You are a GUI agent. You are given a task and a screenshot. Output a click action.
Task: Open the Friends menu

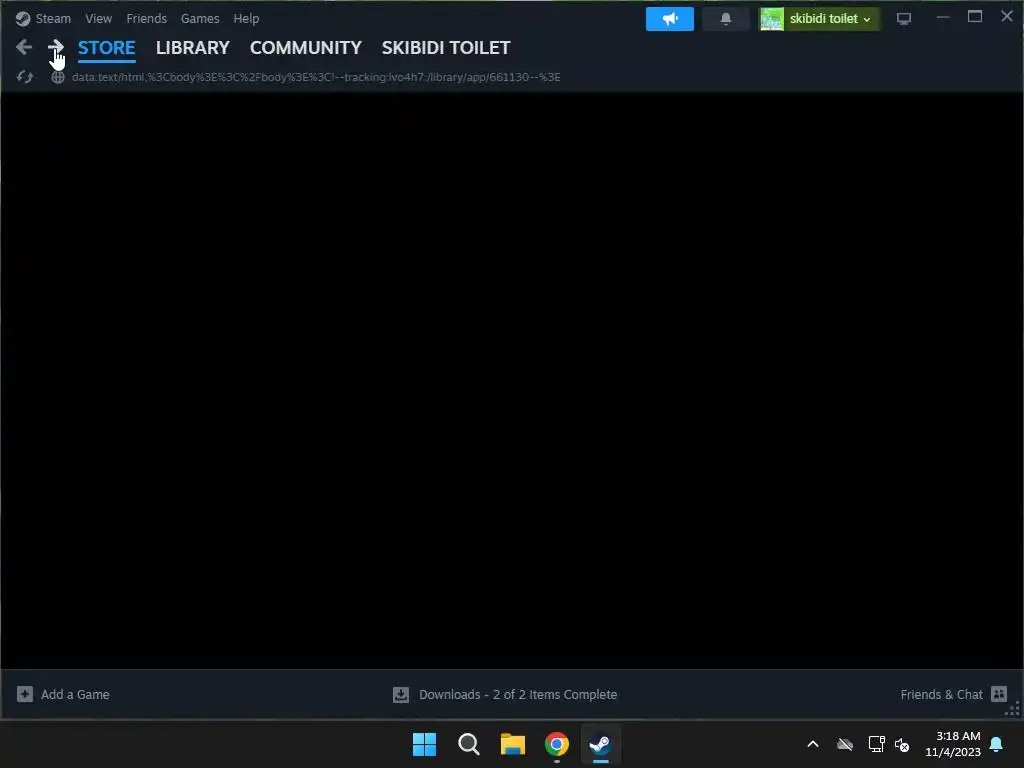tap(146, 19)
